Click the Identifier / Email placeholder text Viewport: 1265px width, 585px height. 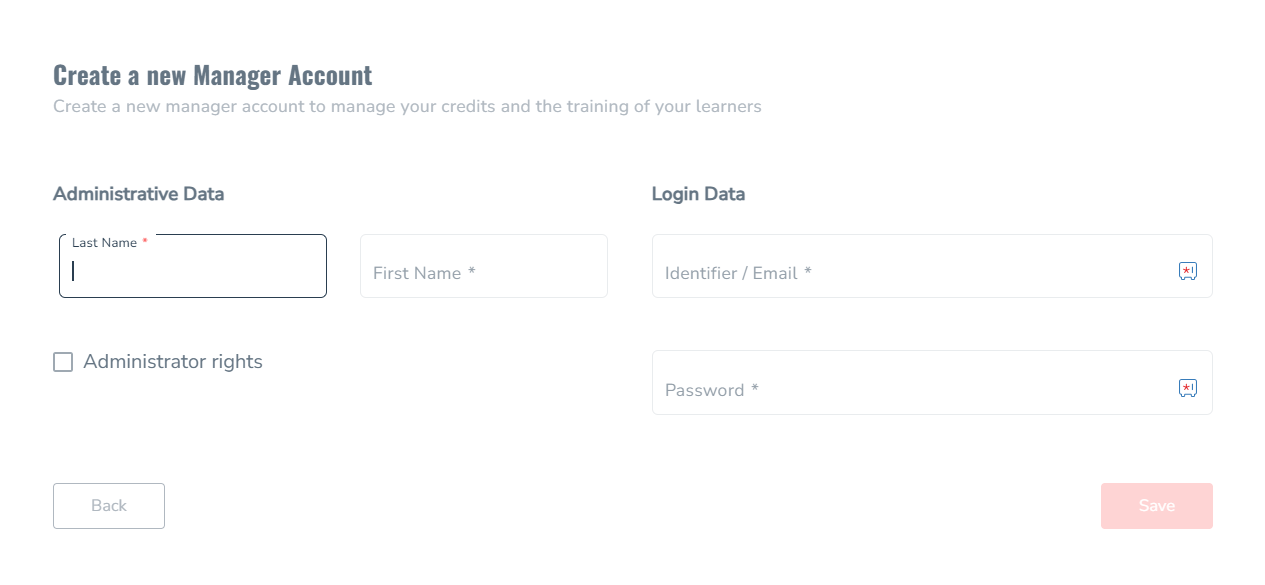(731, 273)
